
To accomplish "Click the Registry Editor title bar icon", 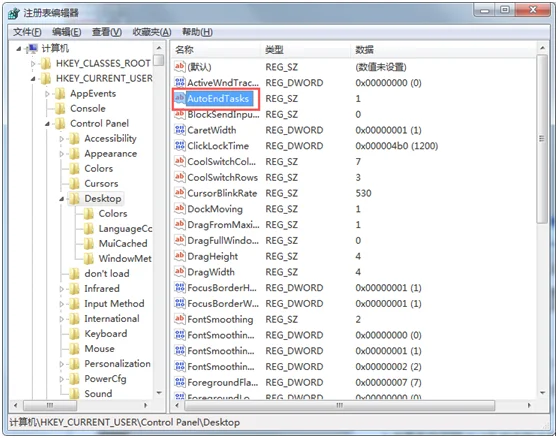I will pyautogui.click(x=14, y=13).
